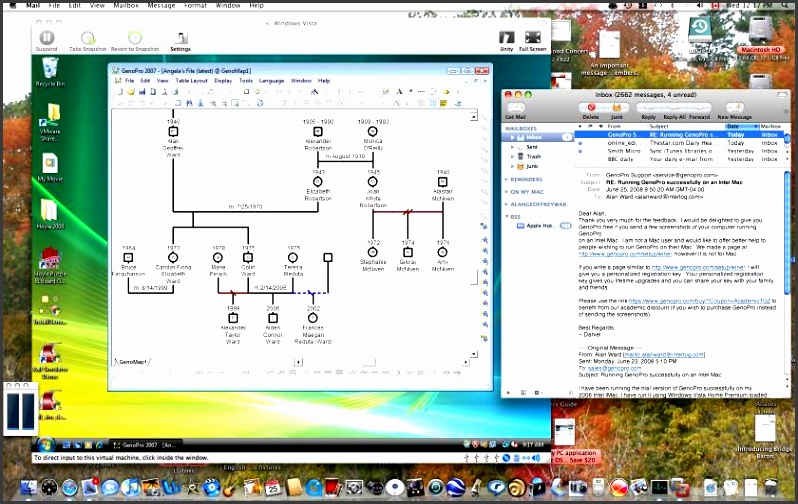Click GenoPro 2007 taskbar button in Vista
This screenshot has width=798, height=504.
[144, 445]
